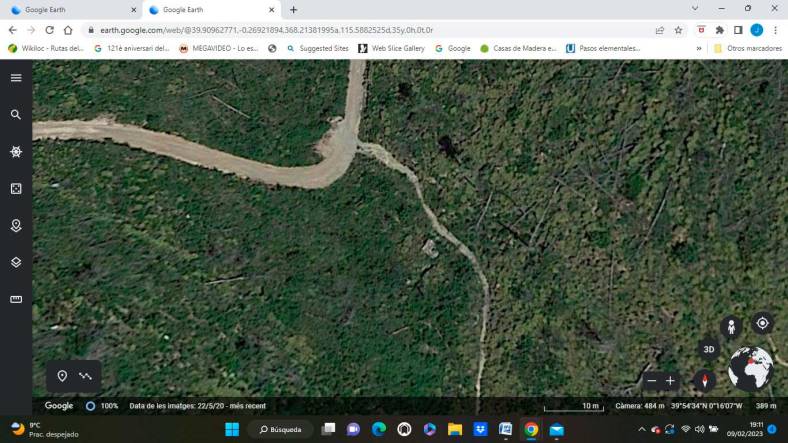
Task: Open Map Style layers icon
Action: coord(16,263)
